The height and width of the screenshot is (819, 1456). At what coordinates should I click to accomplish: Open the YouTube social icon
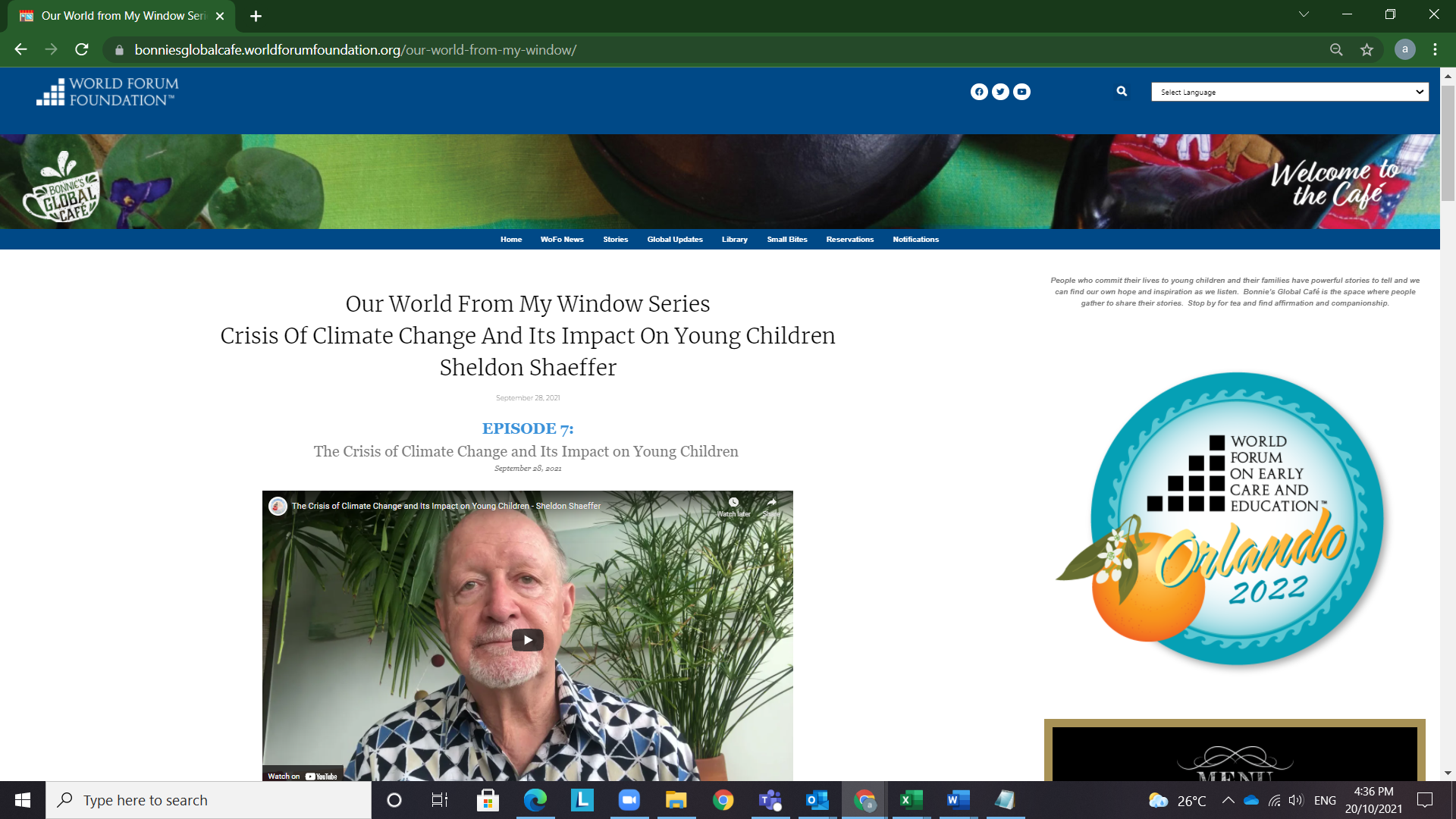click(1021, 92)
